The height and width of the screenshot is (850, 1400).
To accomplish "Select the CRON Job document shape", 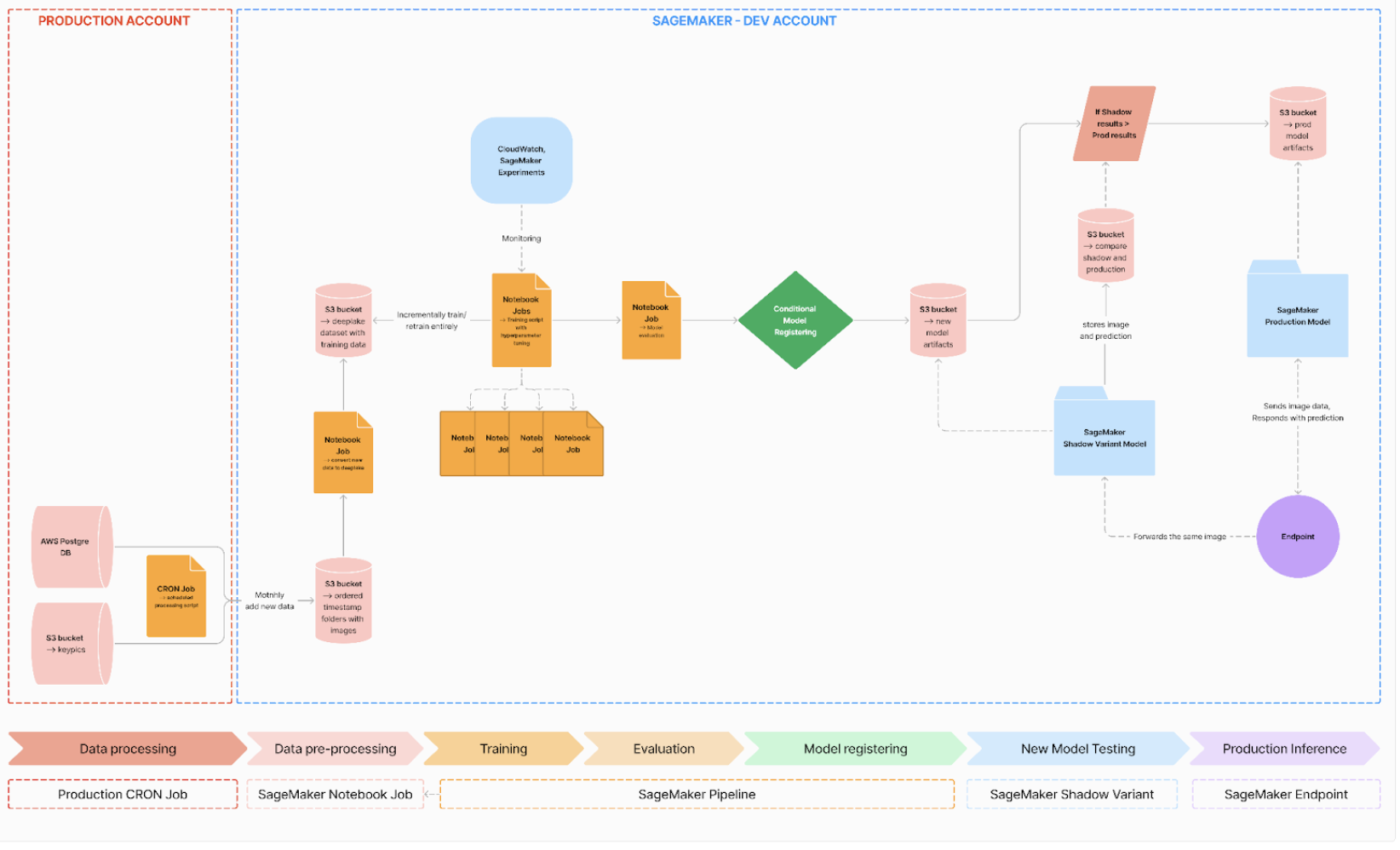I will pyautogui.click(x=176, y=597).
